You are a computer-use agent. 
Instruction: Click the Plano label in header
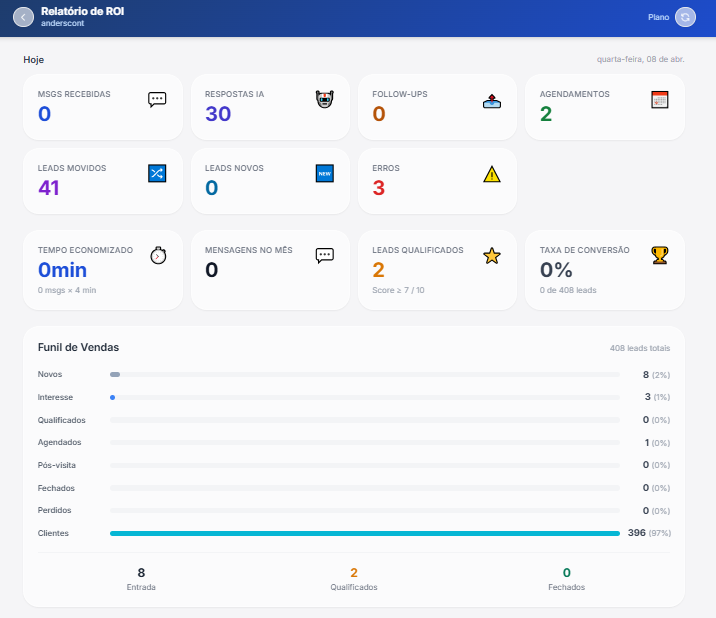click(658, 17)
